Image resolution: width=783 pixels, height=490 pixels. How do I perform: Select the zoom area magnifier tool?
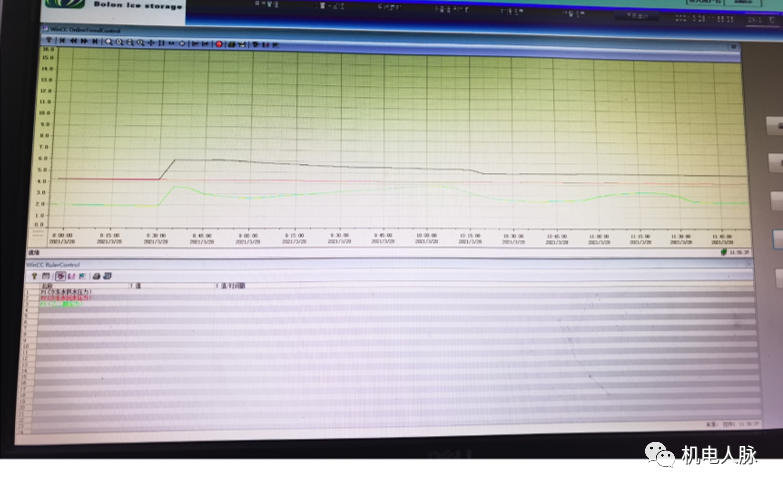point(109,44)
